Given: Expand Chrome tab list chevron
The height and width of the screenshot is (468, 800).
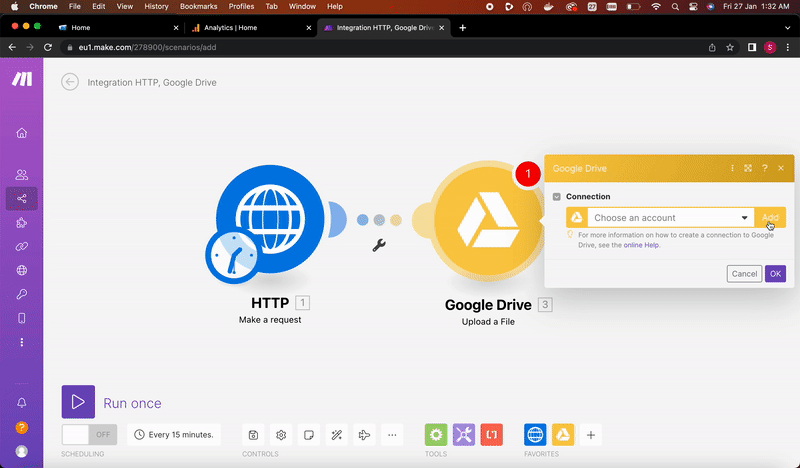Looking at the screenshot, I should pos(787,28).
